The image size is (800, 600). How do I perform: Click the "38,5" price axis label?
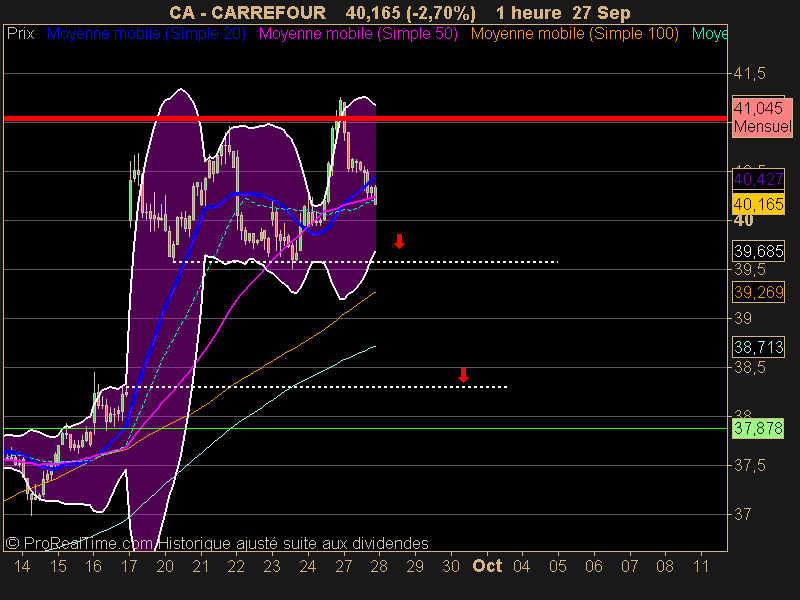(749, 367)
